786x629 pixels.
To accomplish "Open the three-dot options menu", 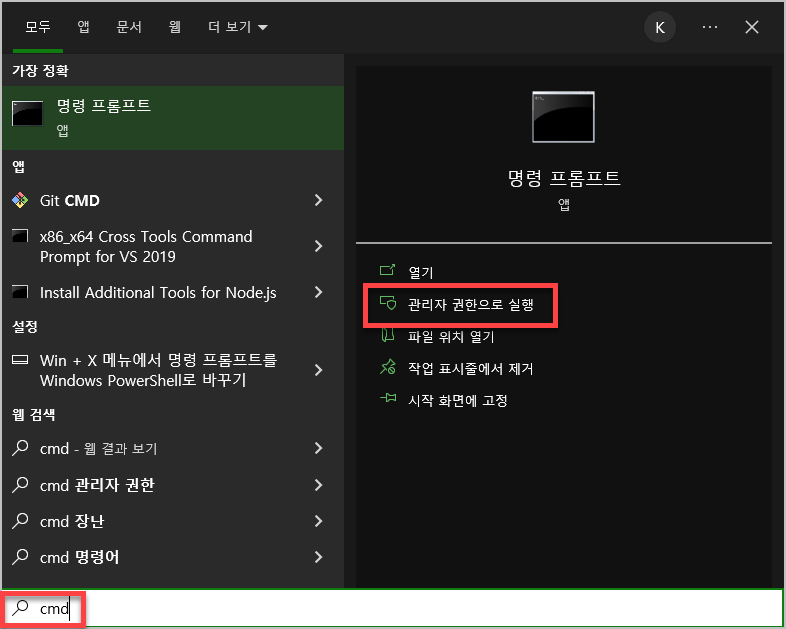I will click(710, 27).
